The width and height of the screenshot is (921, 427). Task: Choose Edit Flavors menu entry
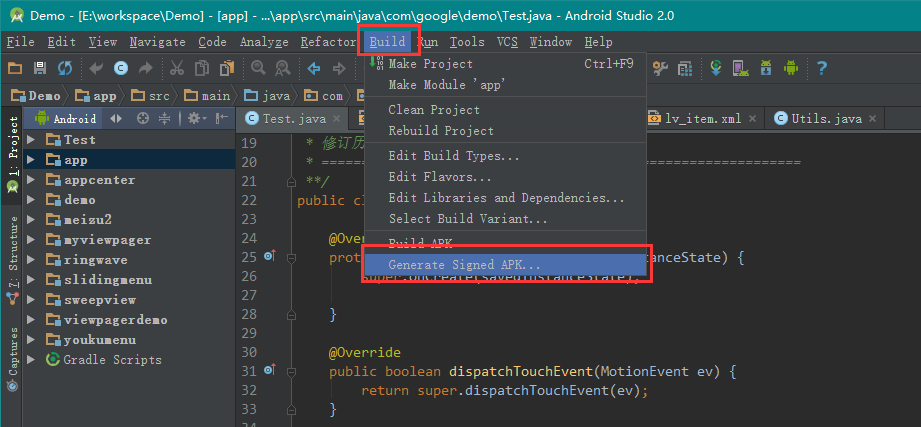point(505,177)
